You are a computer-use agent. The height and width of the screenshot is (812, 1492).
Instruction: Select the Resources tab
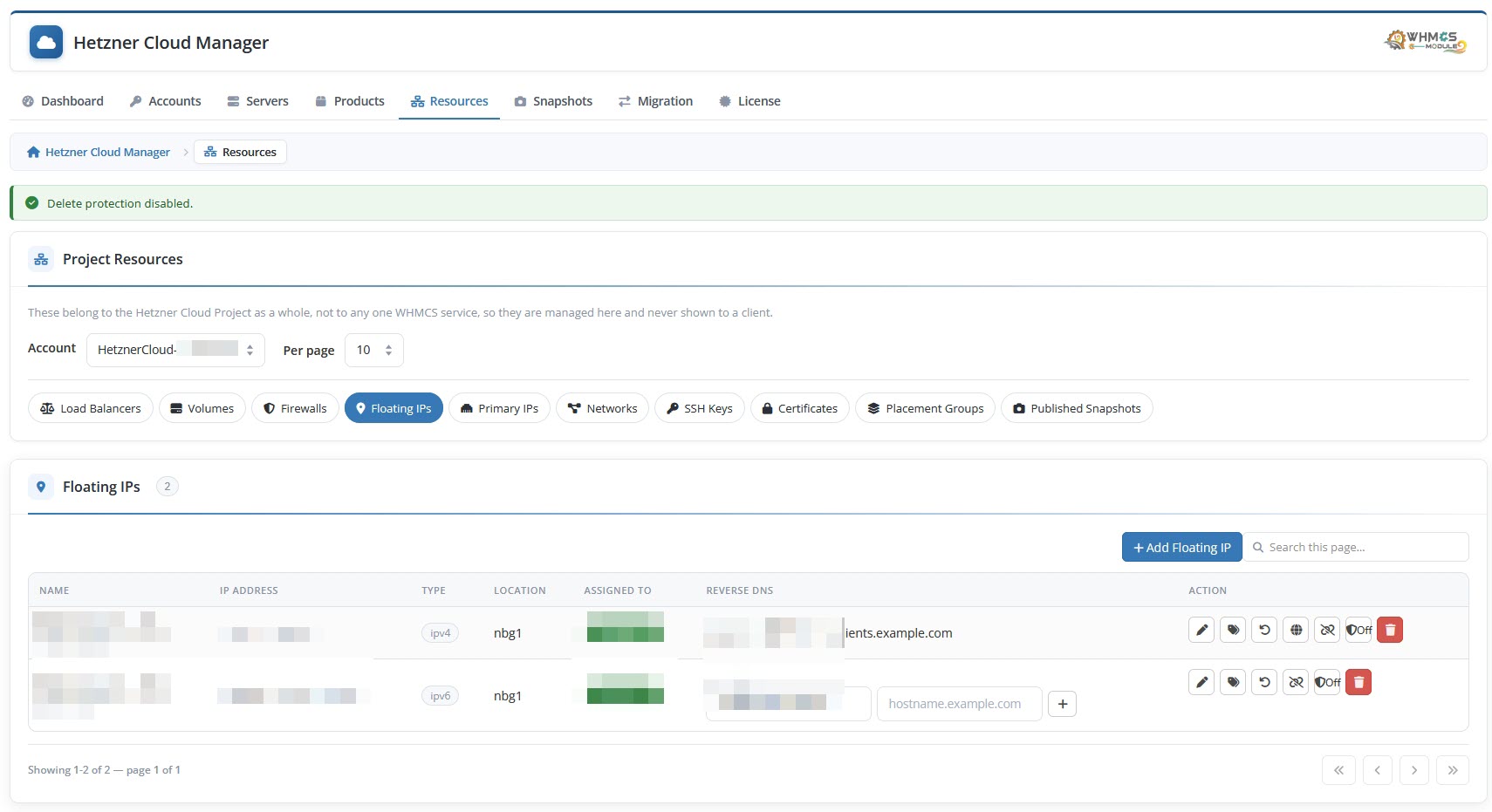(x=449, y=101)
